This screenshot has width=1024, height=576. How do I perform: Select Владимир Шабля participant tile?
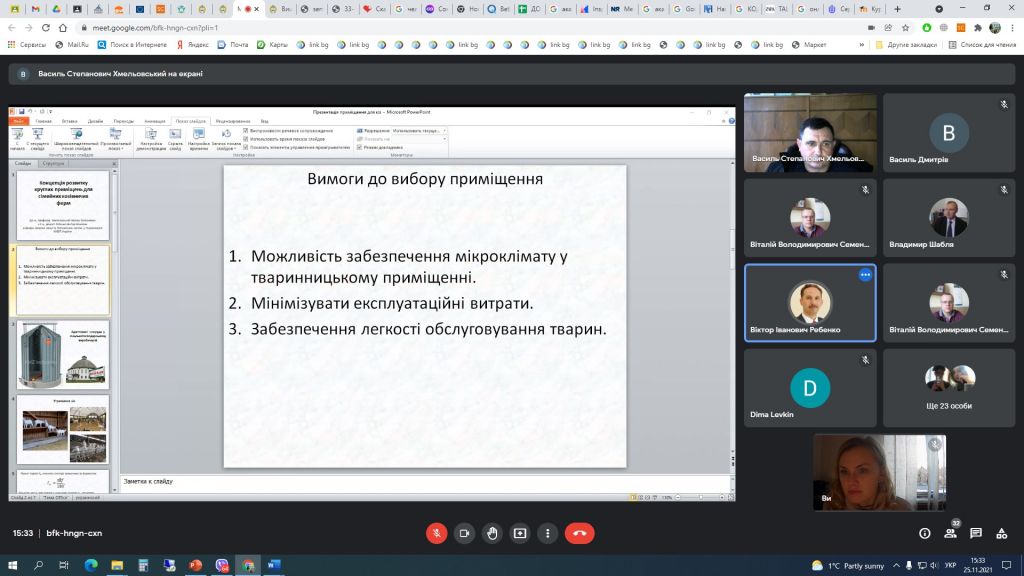(x=949, y=217)
